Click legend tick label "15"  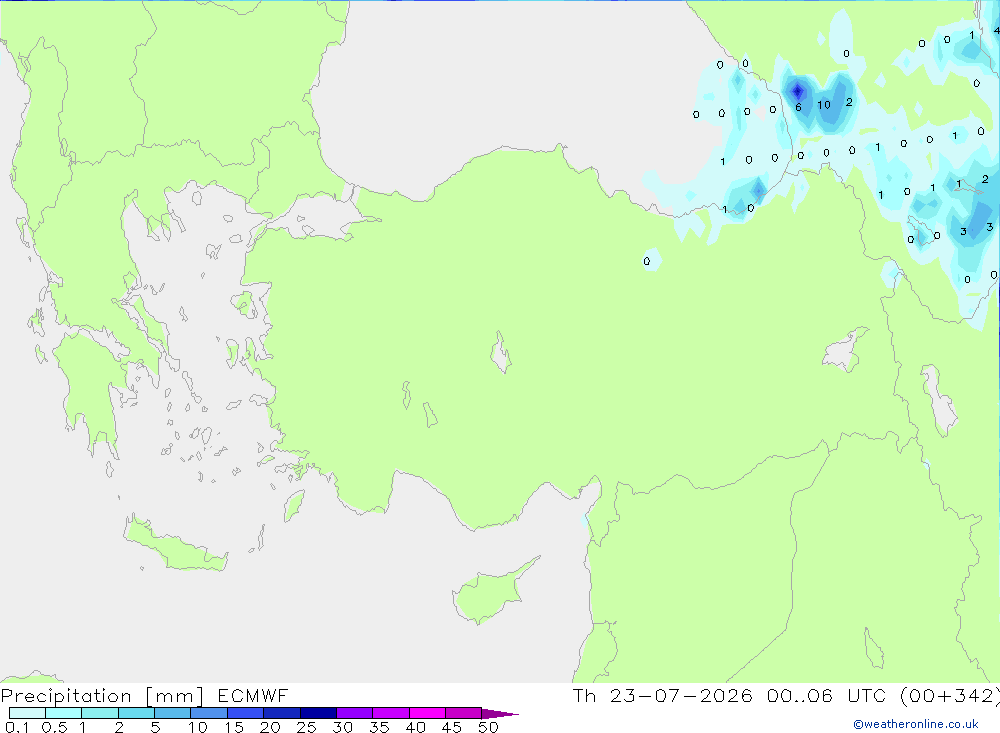[234, 727]
